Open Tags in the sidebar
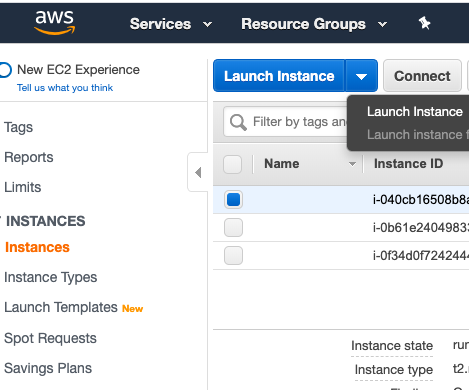 click(18, 128)
